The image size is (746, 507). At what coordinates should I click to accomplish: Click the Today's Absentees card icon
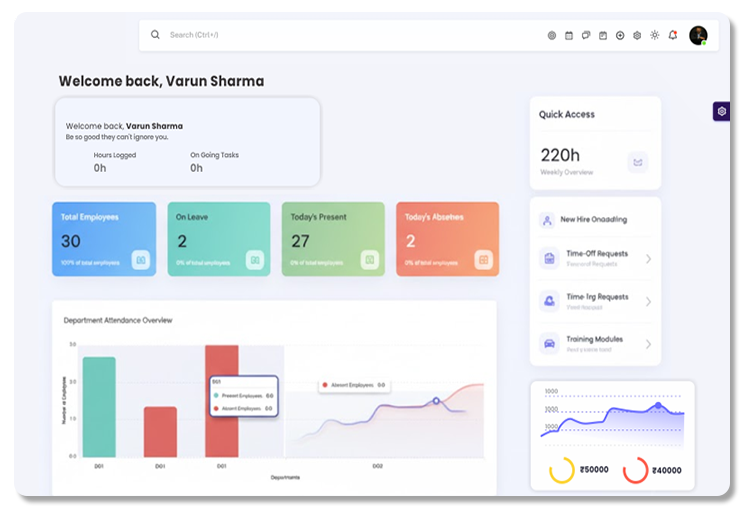tap(483, 260)
